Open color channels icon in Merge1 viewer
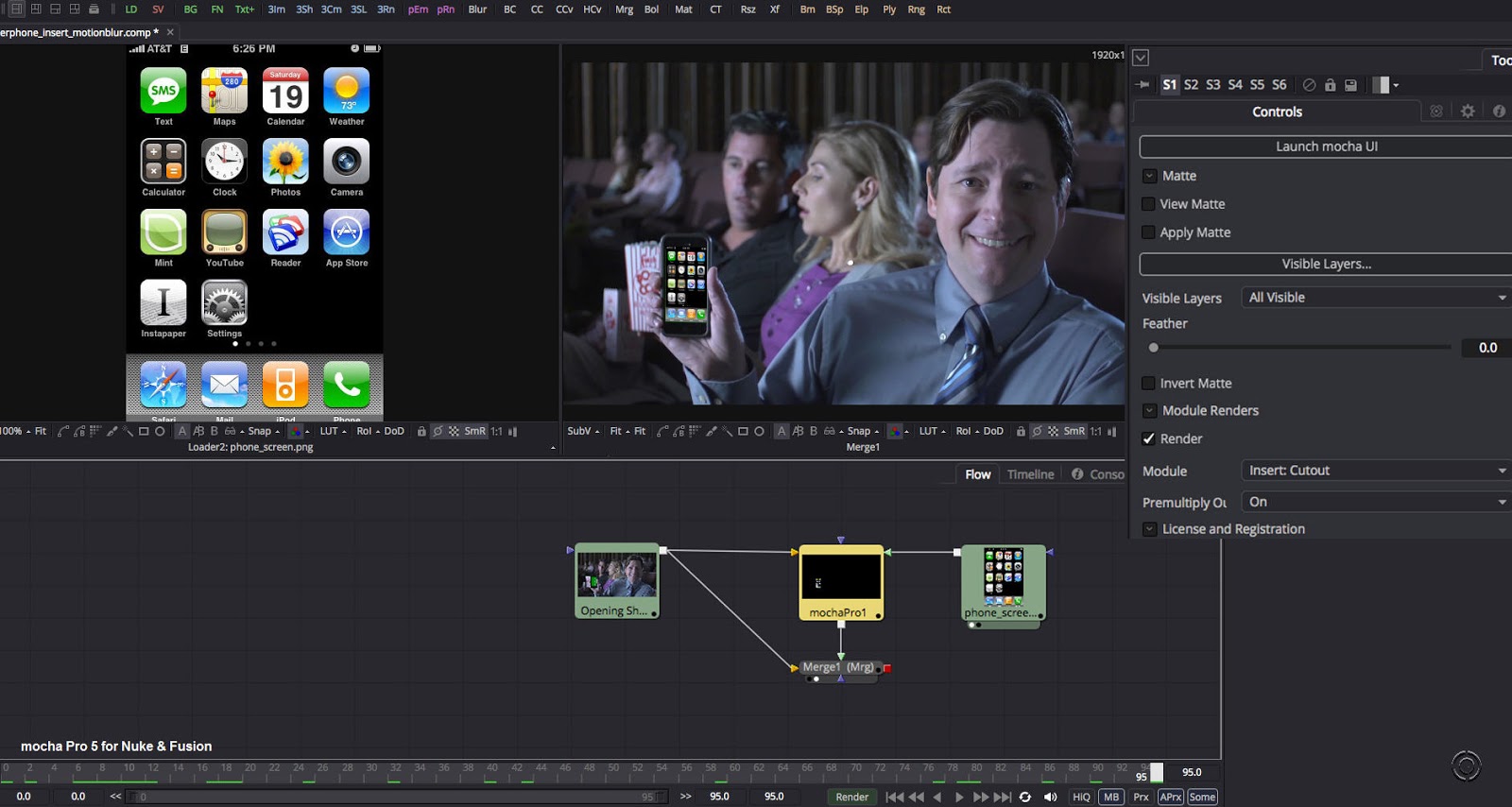The height and width of the screenshot is (807, 1512). coord(895,431)
